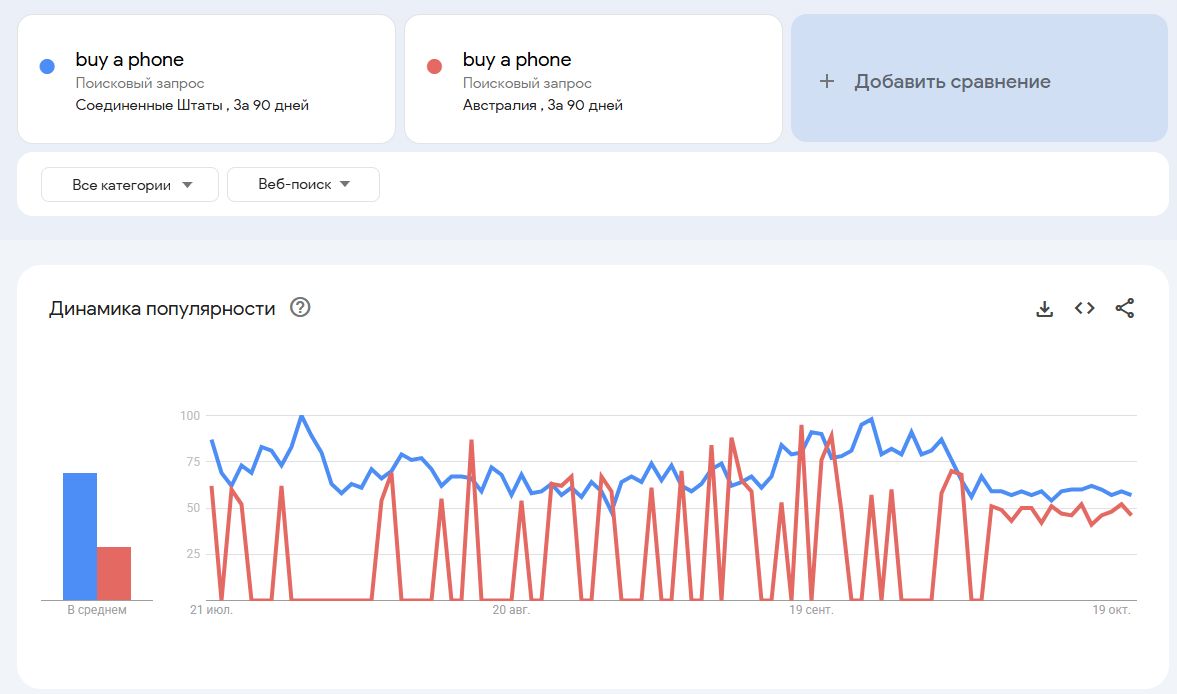Click the 21 июл. axis date label

(211, 609)
